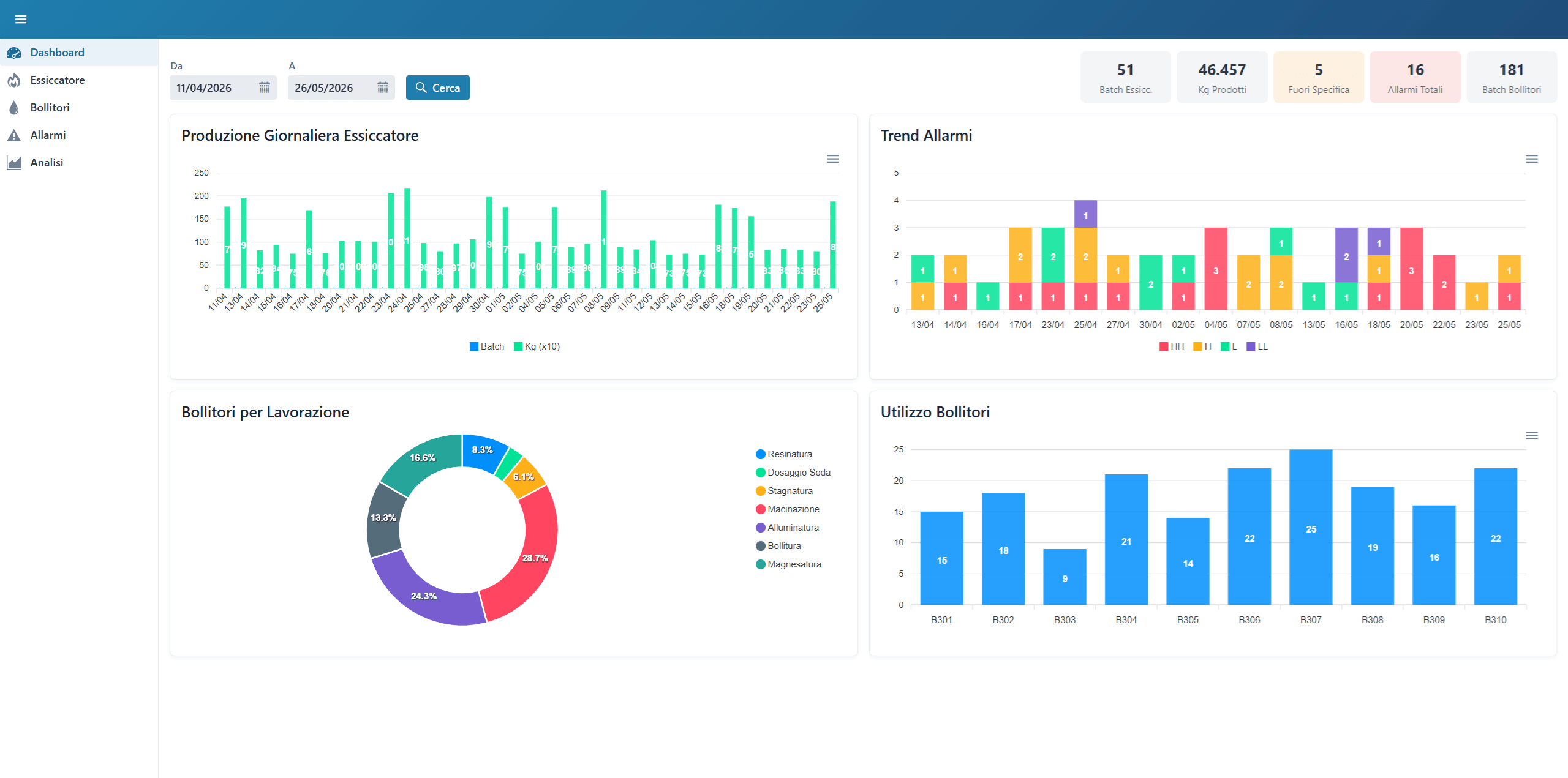The height and width of the screenshot is (778, 1568).
Task: Select the 16 Allarmi Totali card
Action: point(1415,77)
